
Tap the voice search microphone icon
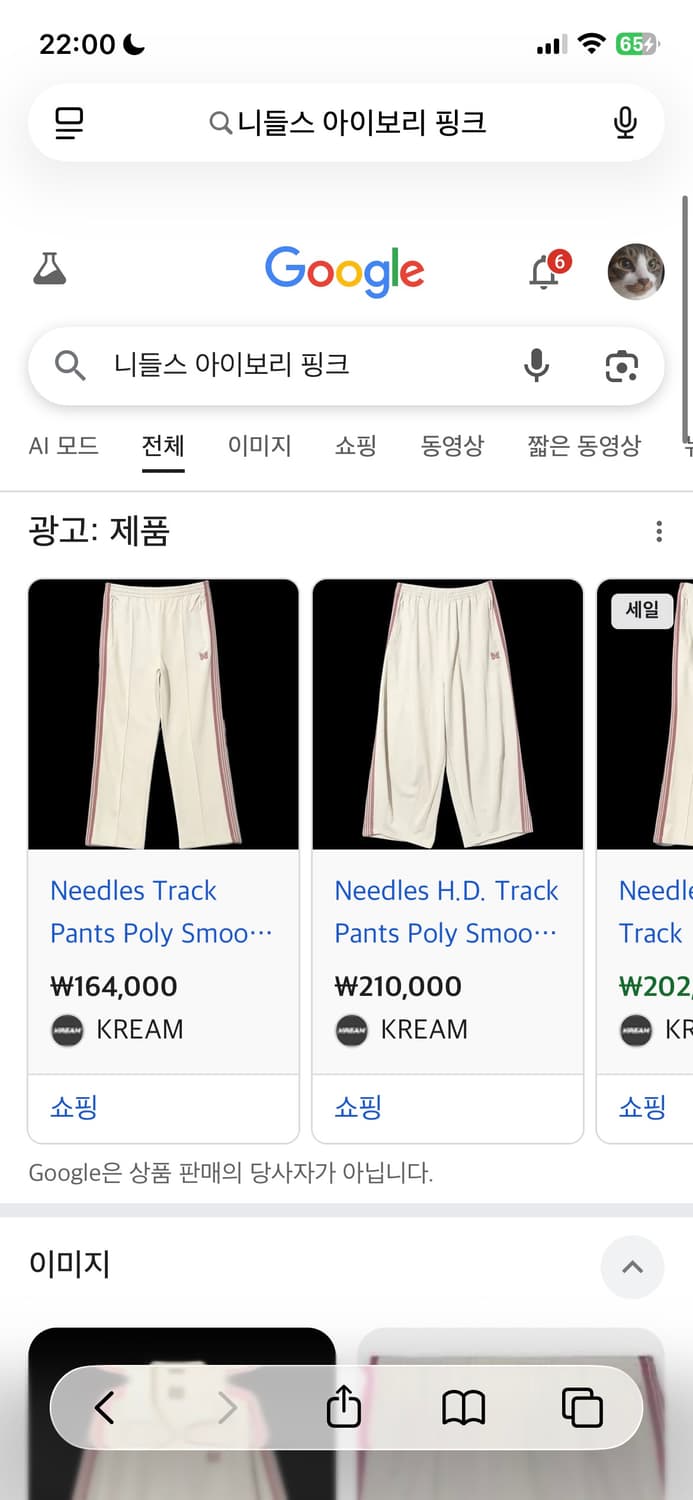(537, 365)
